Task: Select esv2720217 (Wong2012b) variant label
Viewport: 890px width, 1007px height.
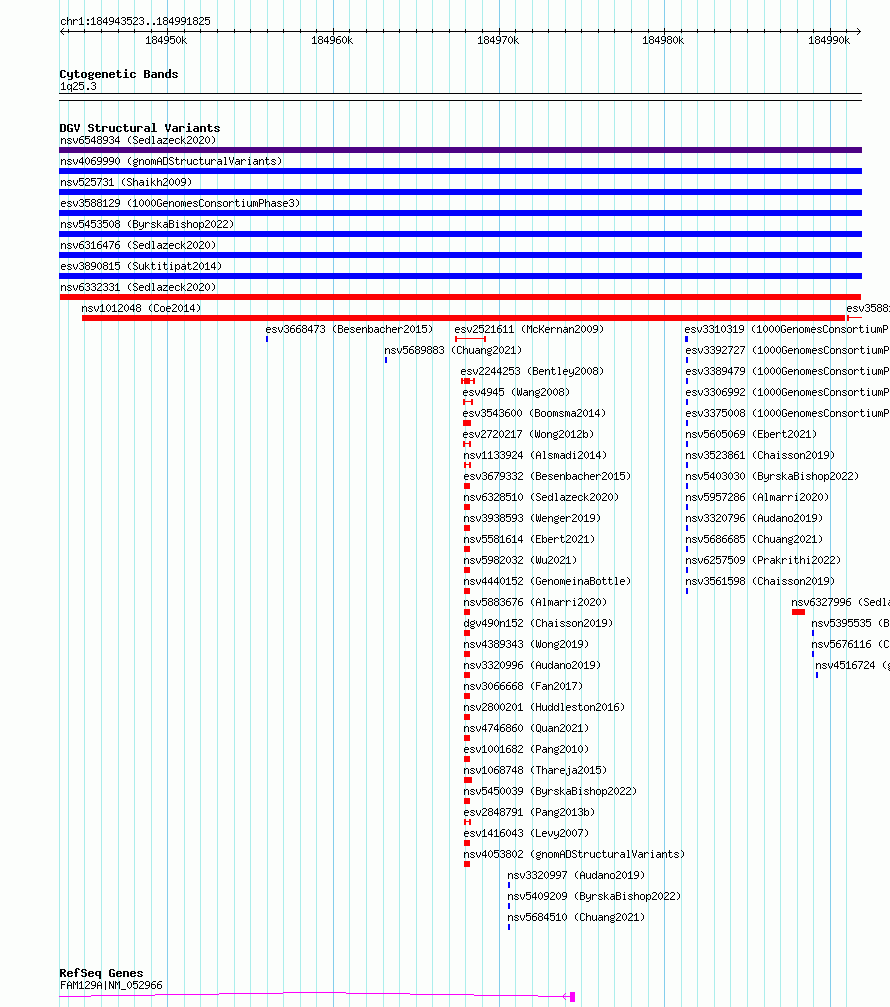Action: pyautogui.click(x=528, y=434)
